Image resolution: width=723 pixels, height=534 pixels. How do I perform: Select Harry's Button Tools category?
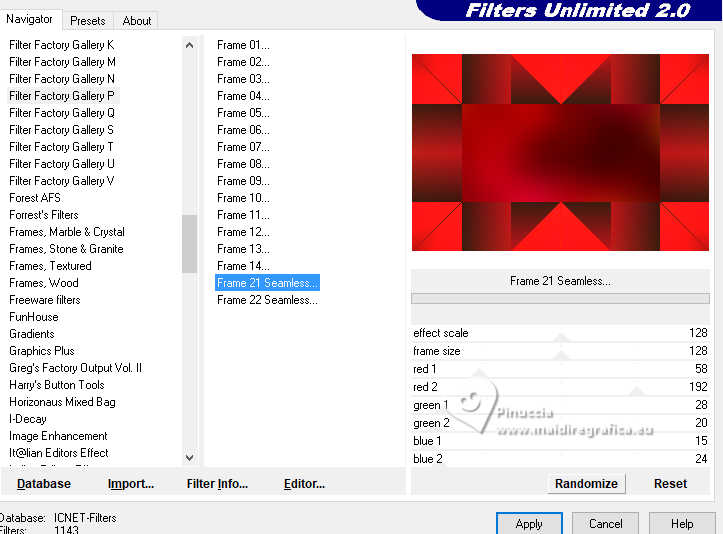(57, 385)
